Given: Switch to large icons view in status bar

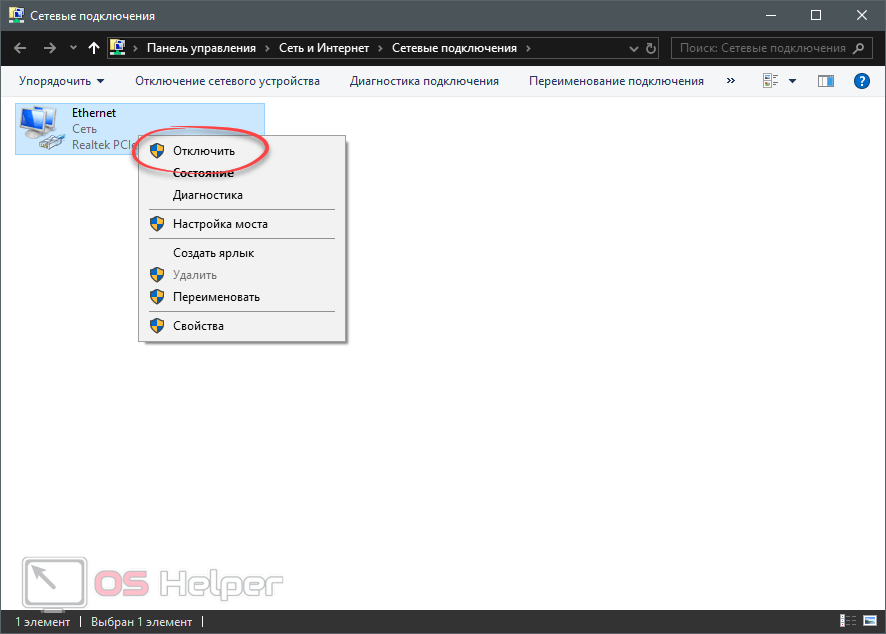Looking at the screenshot, I should pyautogui.click(x=870, y=621).
